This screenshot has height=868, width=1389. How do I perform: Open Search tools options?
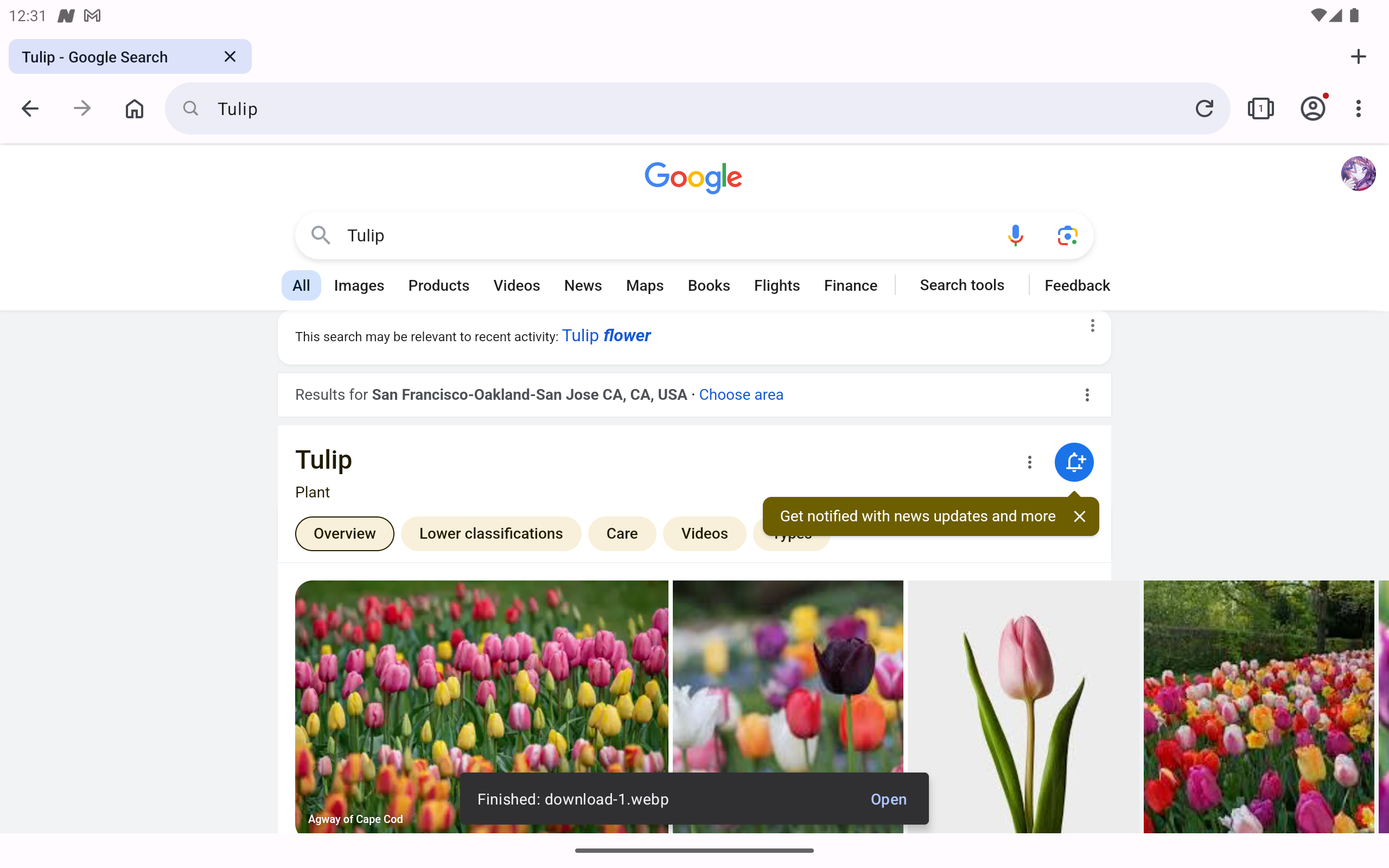[962, 285]
